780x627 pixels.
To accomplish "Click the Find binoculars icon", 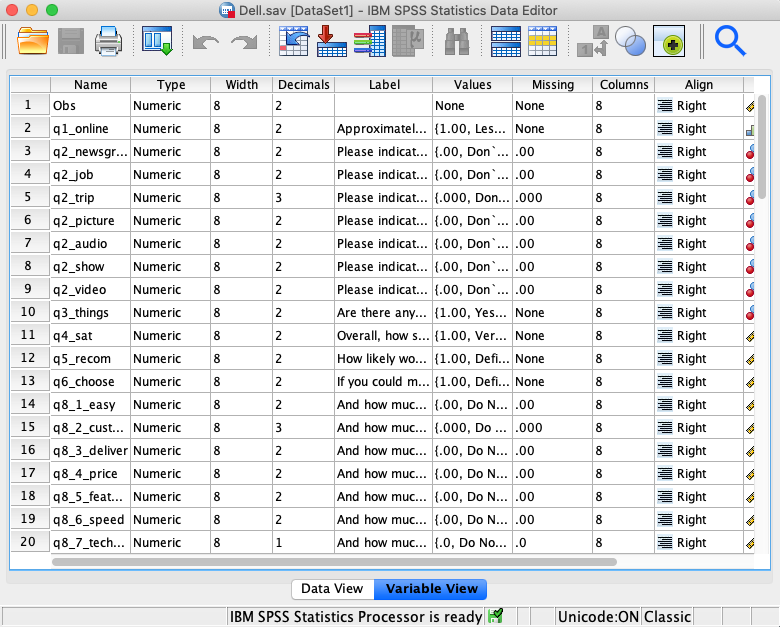I will [457, 41].
